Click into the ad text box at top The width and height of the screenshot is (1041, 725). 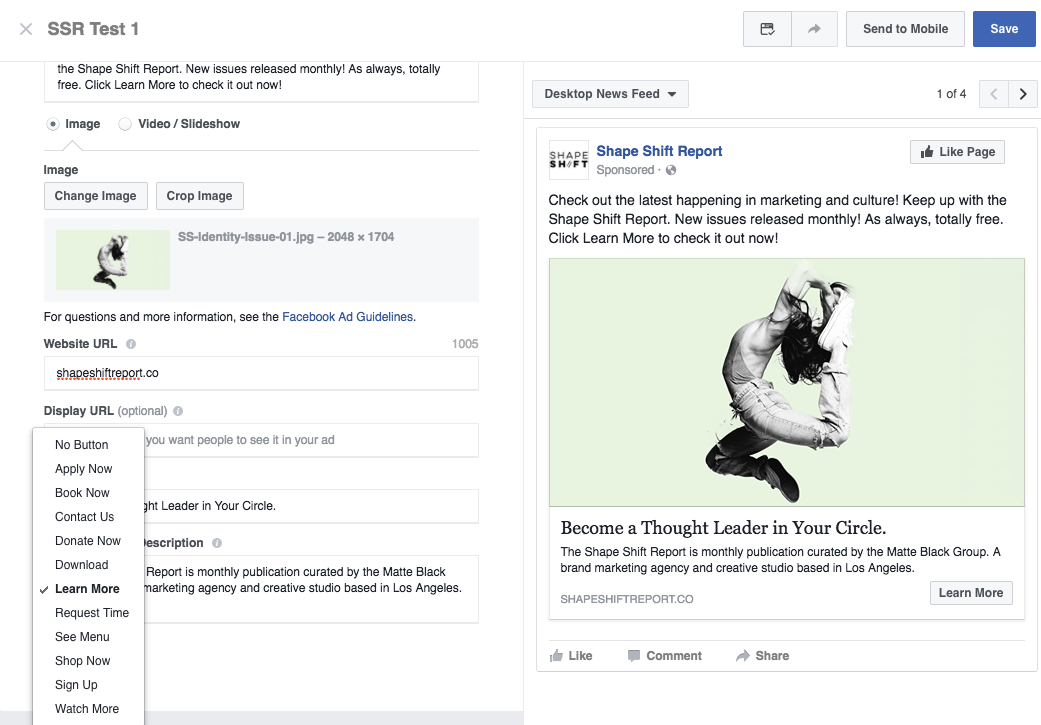tap(261, 82)
